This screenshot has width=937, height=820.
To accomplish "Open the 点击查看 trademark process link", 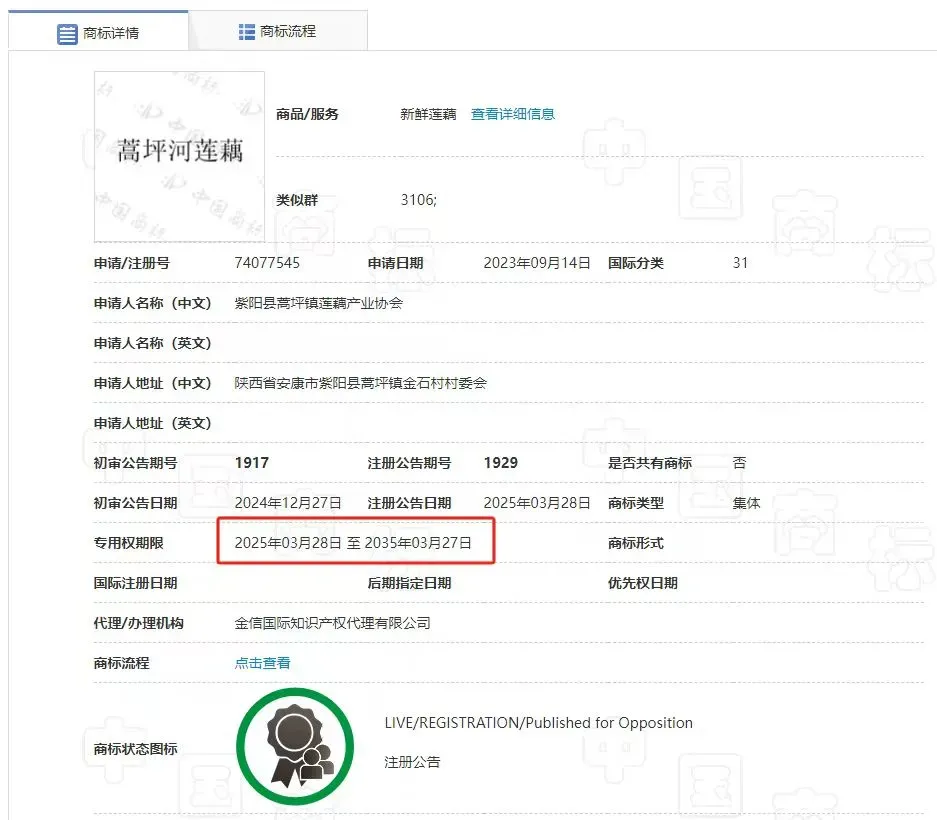I will click(262, 663).
